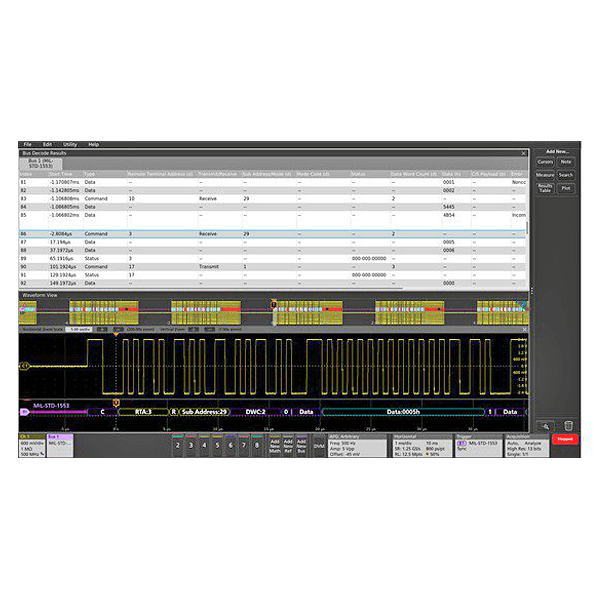Click the Measure button
Image resolution: width=600 pixels, height=600 pixels.
pyautogui.click(x=545, y=175)
